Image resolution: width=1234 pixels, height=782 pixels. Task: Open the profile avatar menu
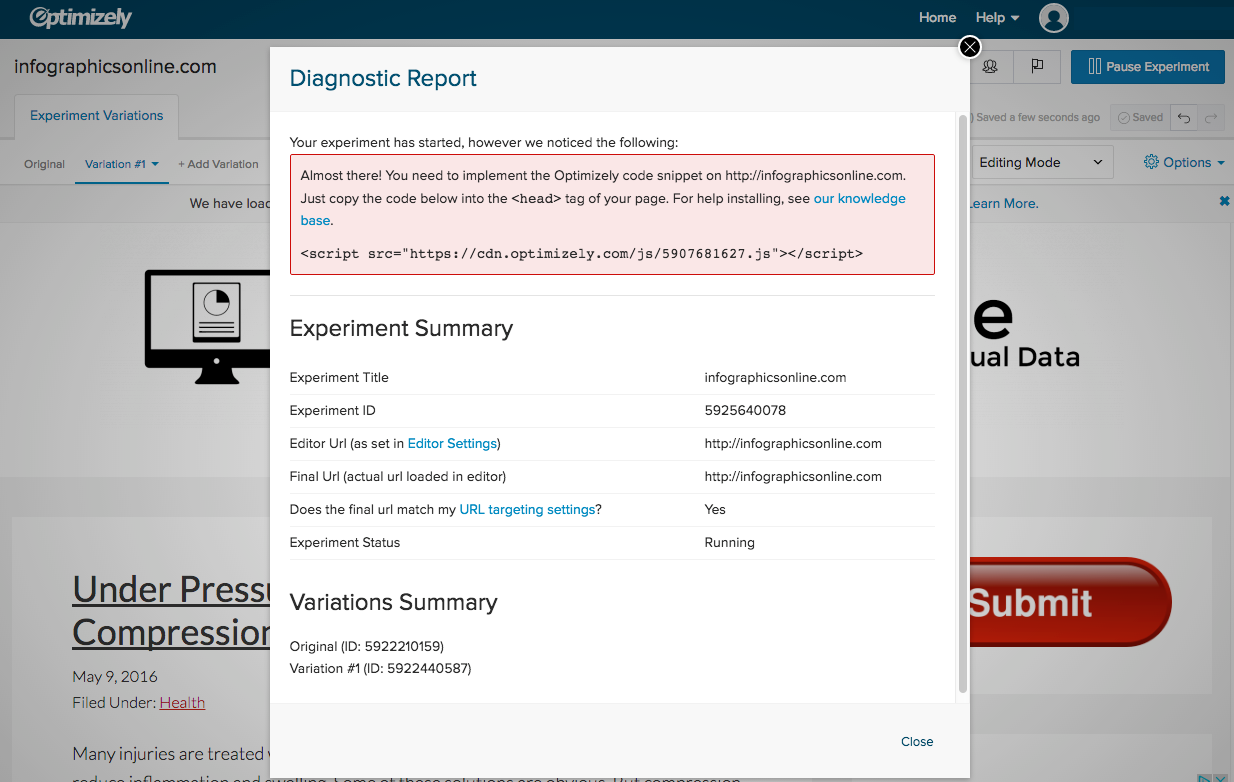(x=1053, y=18)
